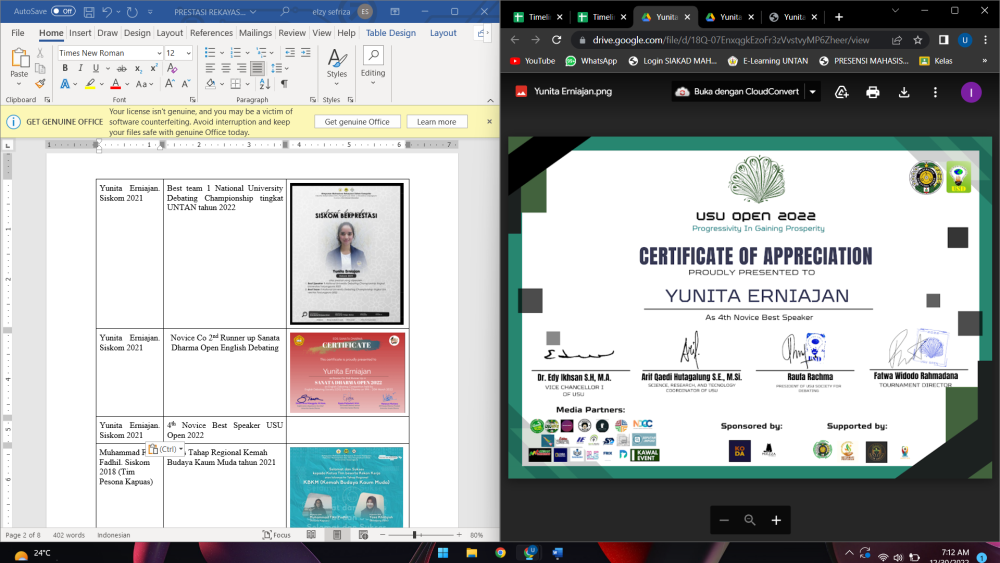Open the Table Design ribbon tab
This screenshot has width=1000, height=563.
391,33
